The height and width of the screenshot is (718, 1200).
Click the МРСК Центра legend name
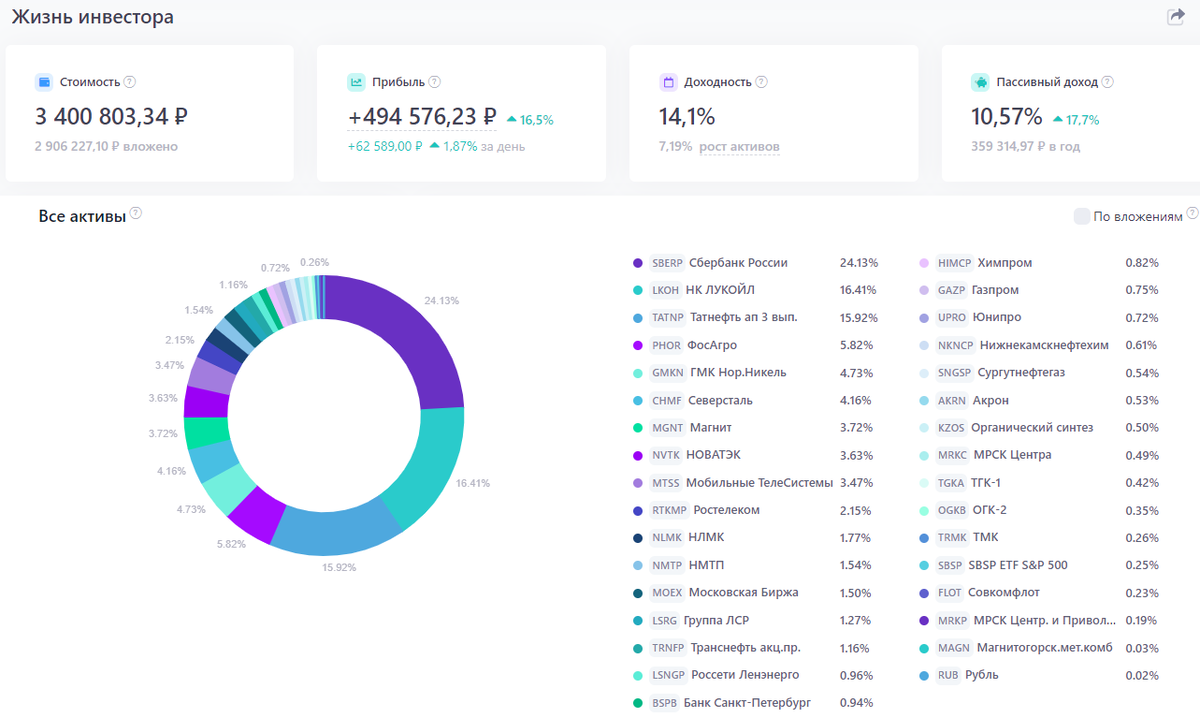[1013, 455]
